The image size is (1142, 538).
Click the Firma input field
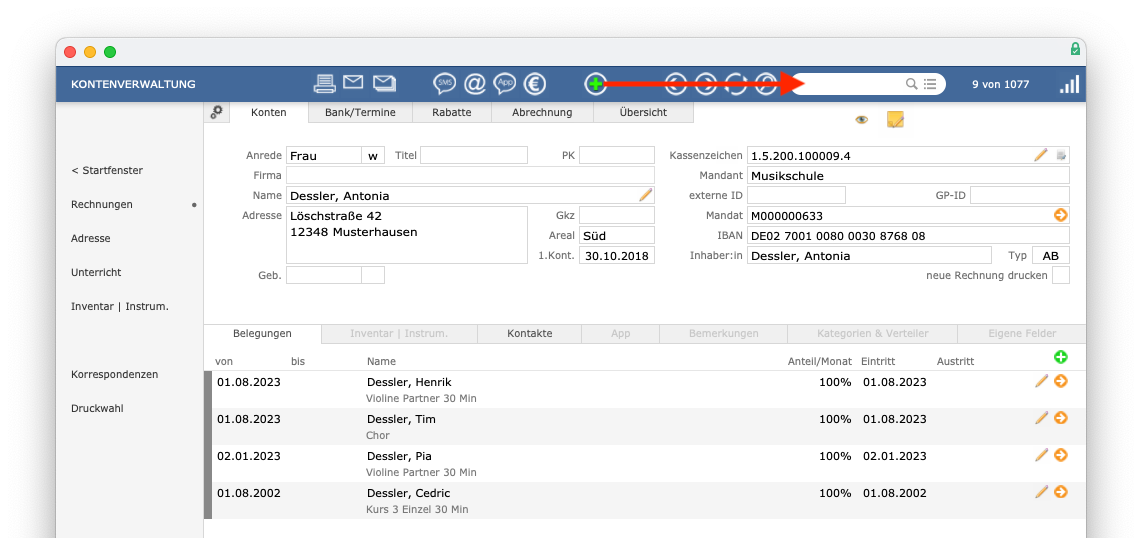click(x=470, y=175)
